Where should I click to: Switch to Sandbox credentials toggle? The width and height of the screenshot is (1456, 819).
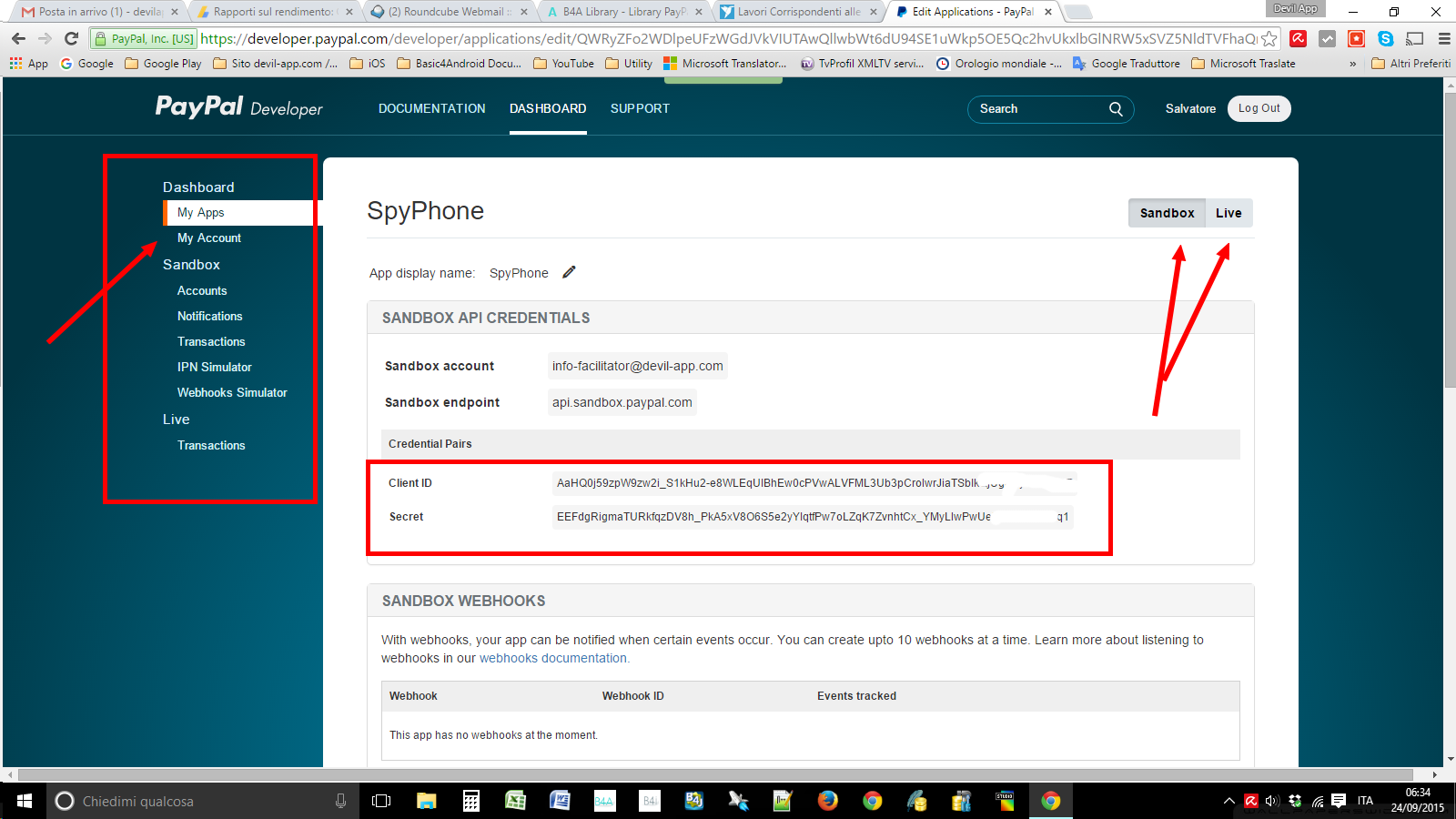coord(1167,213)
